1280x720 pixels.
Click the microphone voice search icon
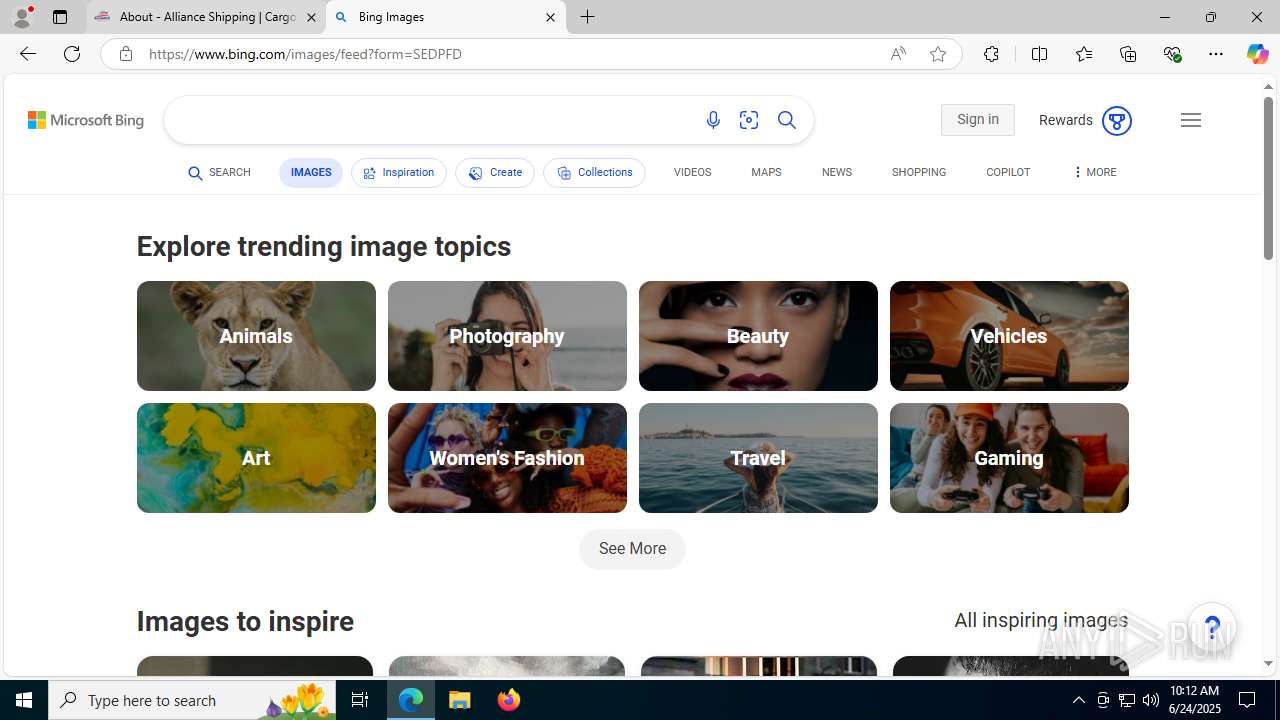point(713,120)
